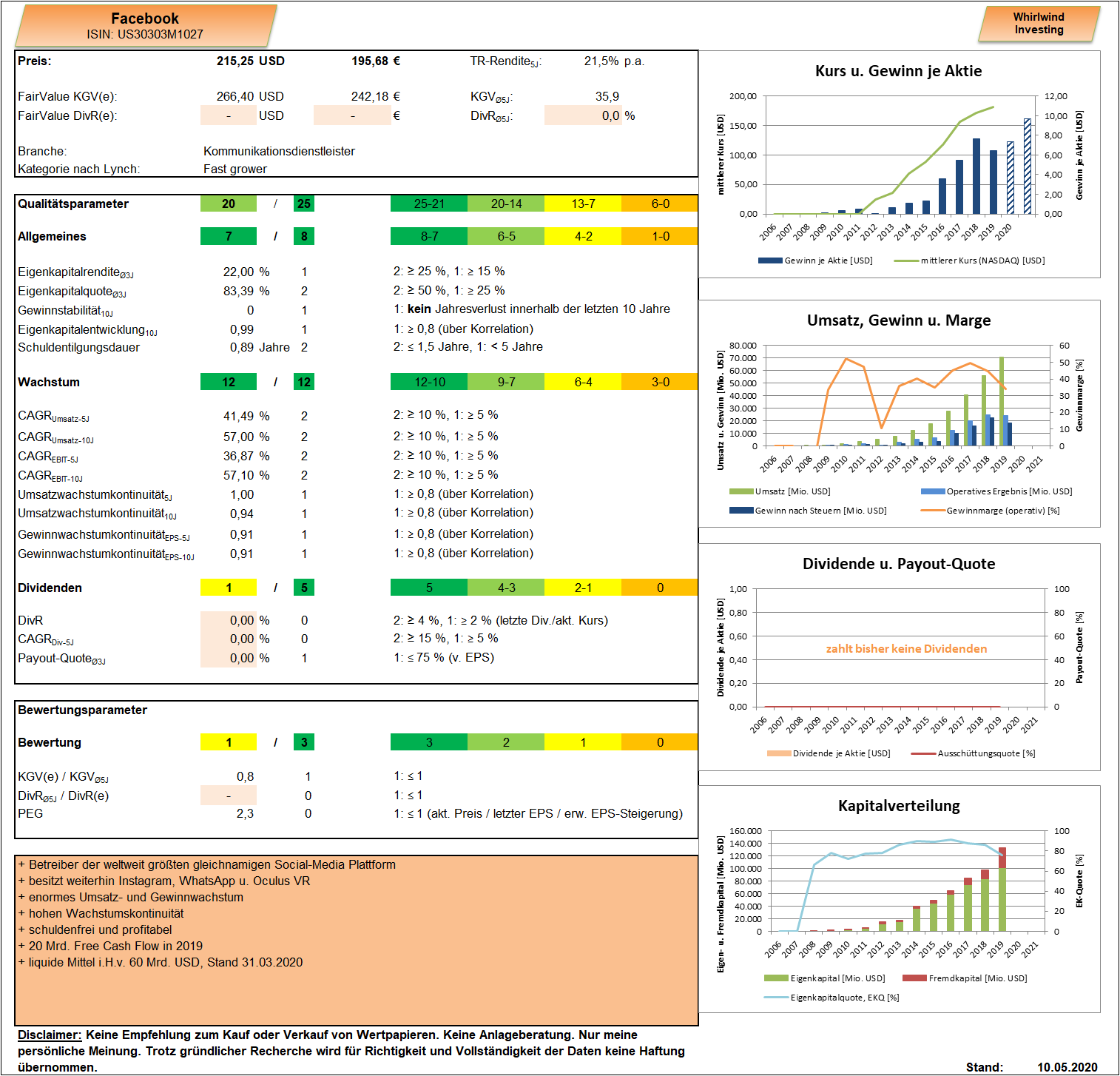
Task: Click Schuldentilgungsdauer value 0,89 Jahre
Action: [260, 348]
